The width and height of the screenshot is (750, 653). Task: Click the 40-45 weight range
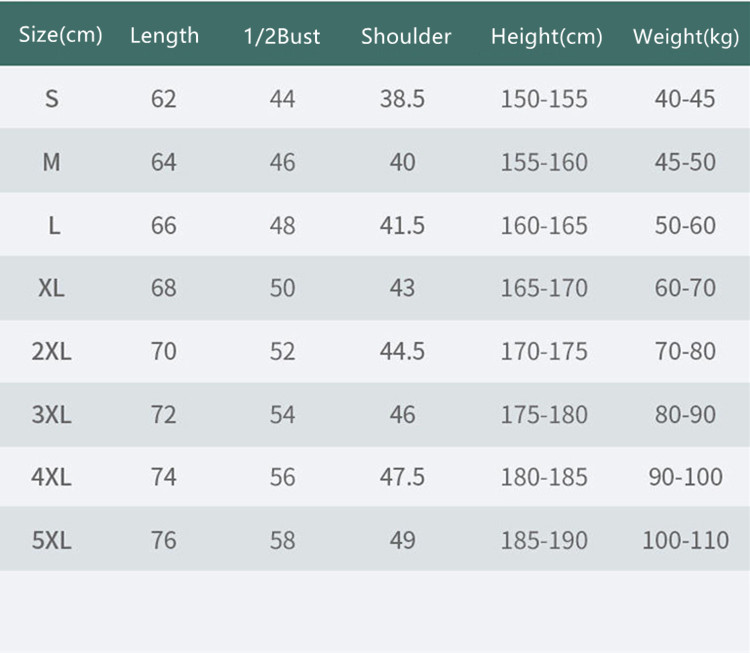point(685,99)
